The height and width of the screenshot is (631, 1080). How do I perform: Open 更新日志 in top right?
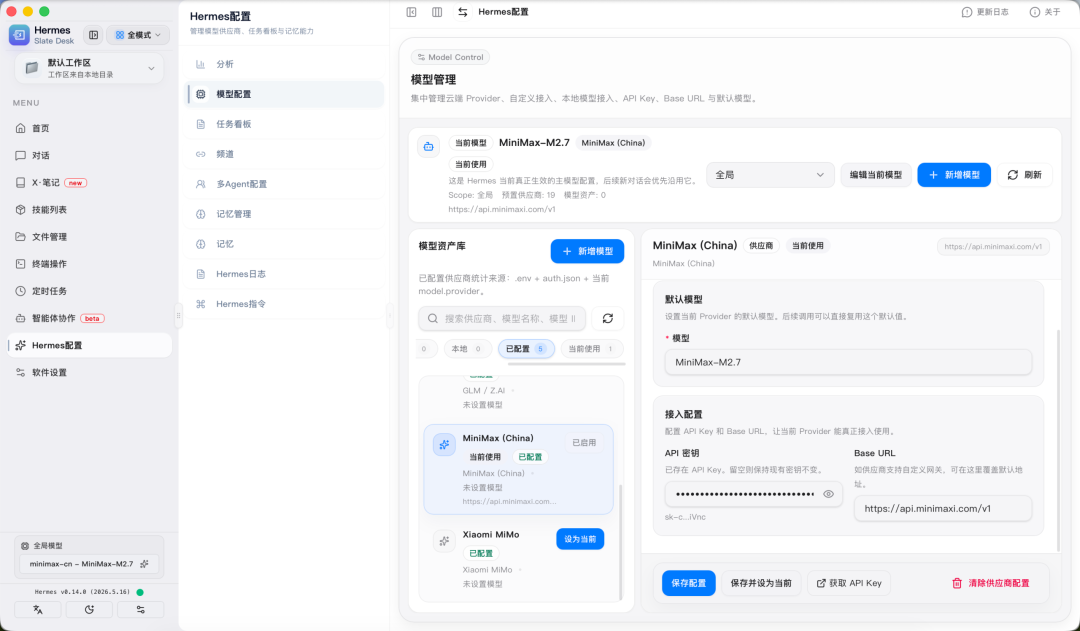point(985,12)
